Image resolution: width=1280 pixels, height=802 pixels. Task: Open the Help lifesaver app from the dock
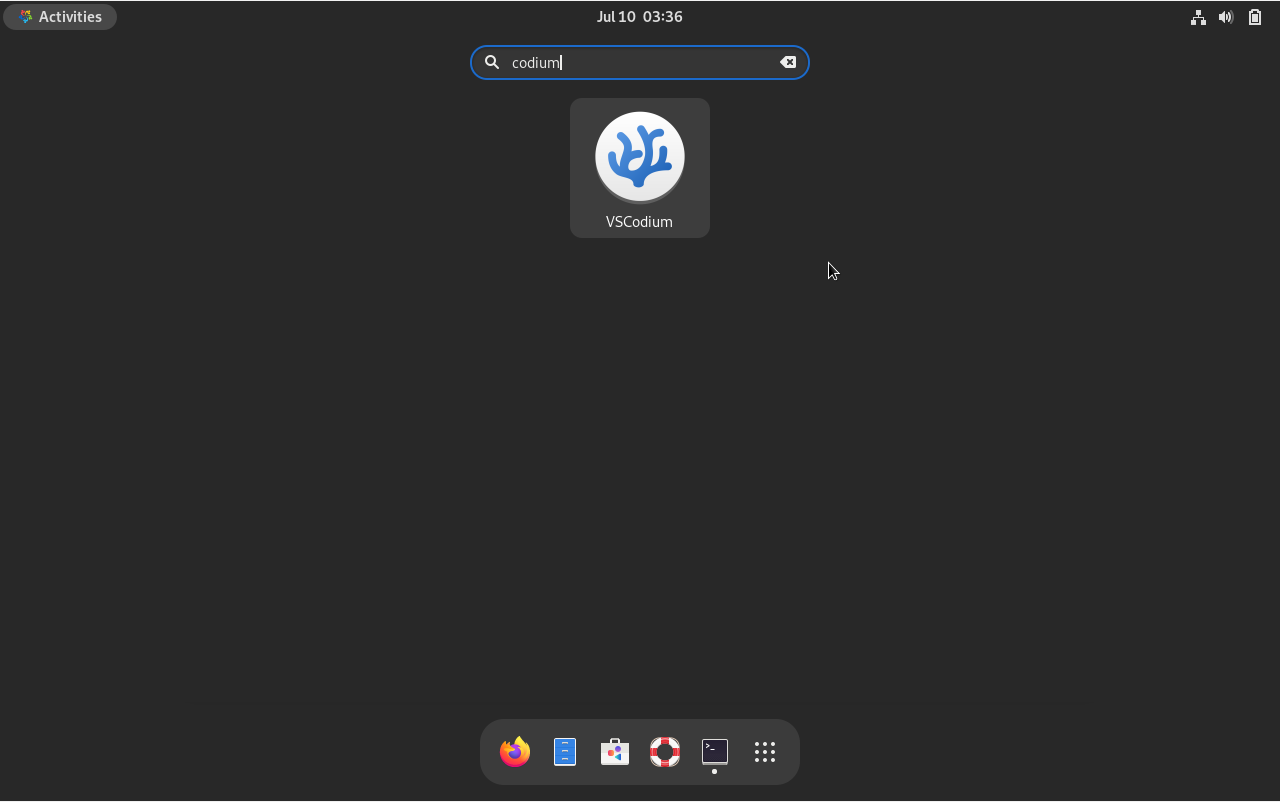pos(664,752)
